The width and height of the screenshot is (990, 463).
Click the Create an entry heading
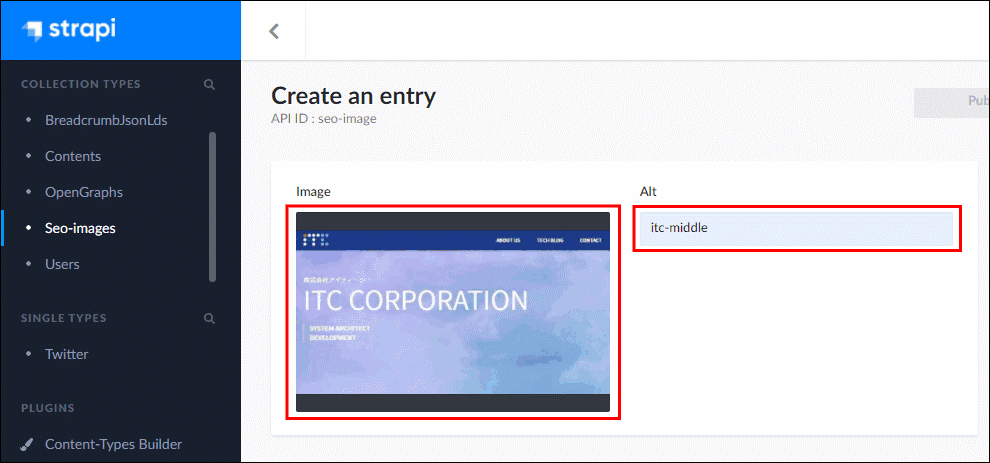click(354, 96)
